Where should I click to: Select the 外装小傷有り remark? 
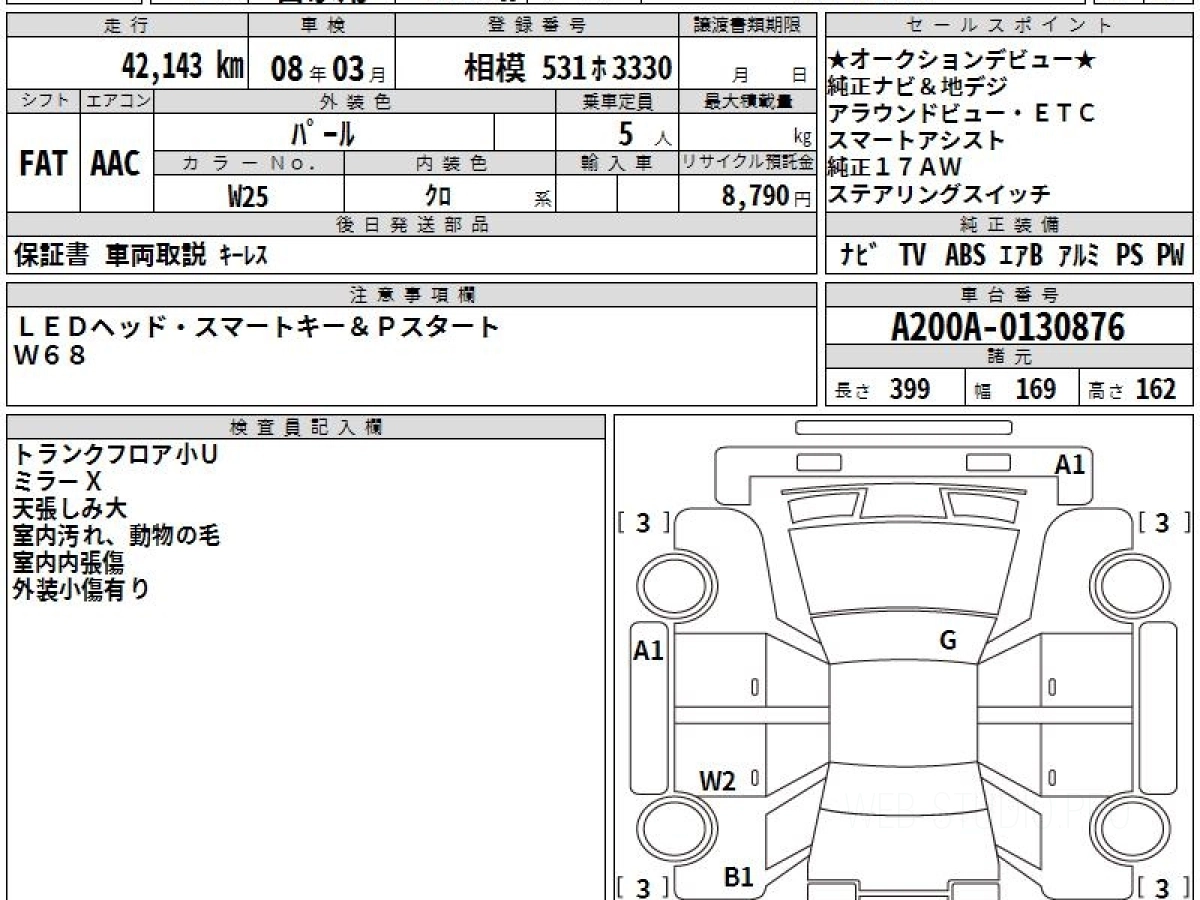[x=81, y=589]
